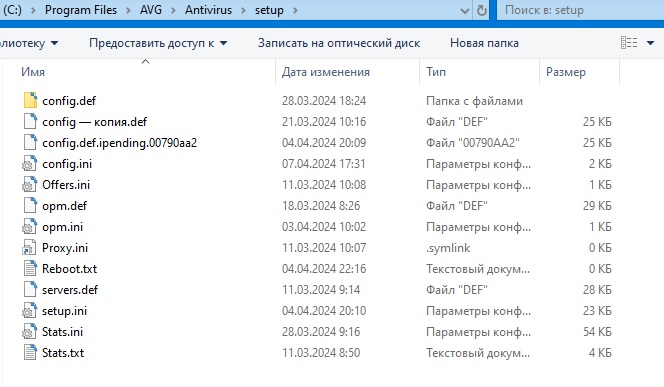Click '4 КБ' size of Stats.txt
The width and height of the screenshot is (664, 387).
click(x=600, y=353)
